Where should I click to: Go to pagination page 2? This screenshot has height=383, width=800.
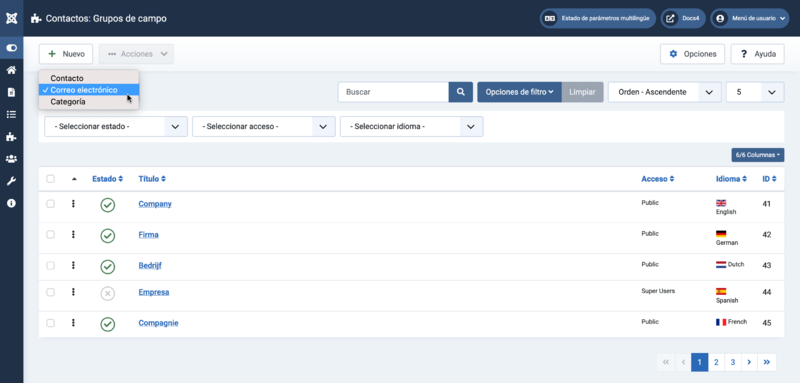coord(716,362)
